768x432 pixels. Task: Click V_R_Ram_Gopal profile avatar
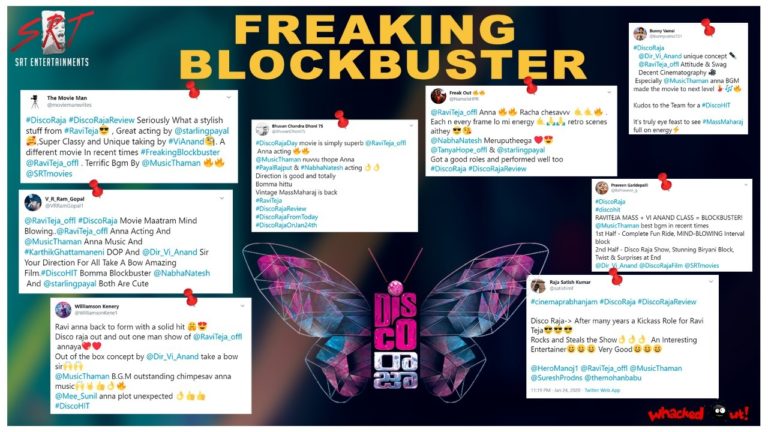[x=33, y=202]
